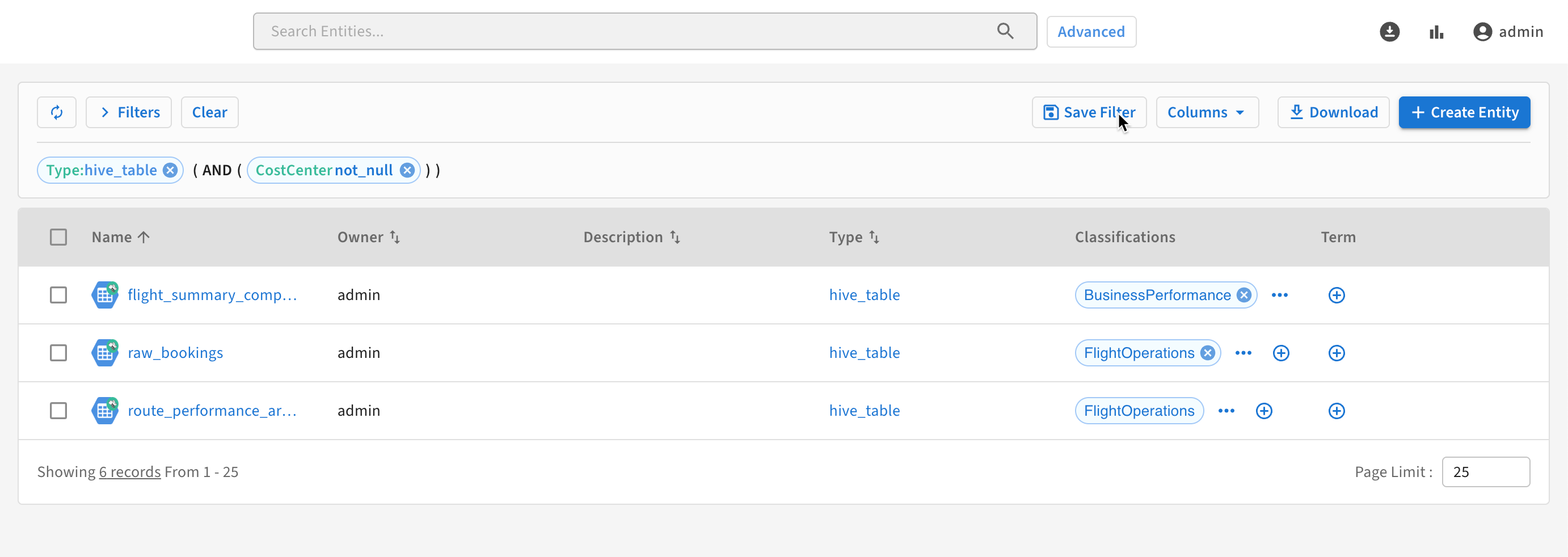Remove BusinessPerformance classification from flight_summary row
Image resolution: width=1568 pixels, height=557 pixels.
1244,296
